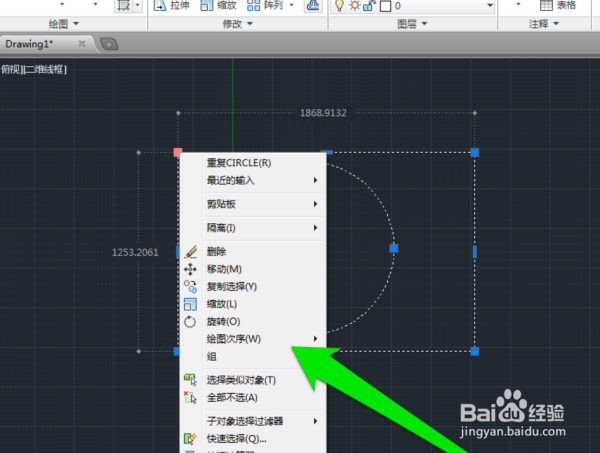Screen dimensions: 600x453
Task: Expand the 绘图 panel title
Action: (64, 24)
